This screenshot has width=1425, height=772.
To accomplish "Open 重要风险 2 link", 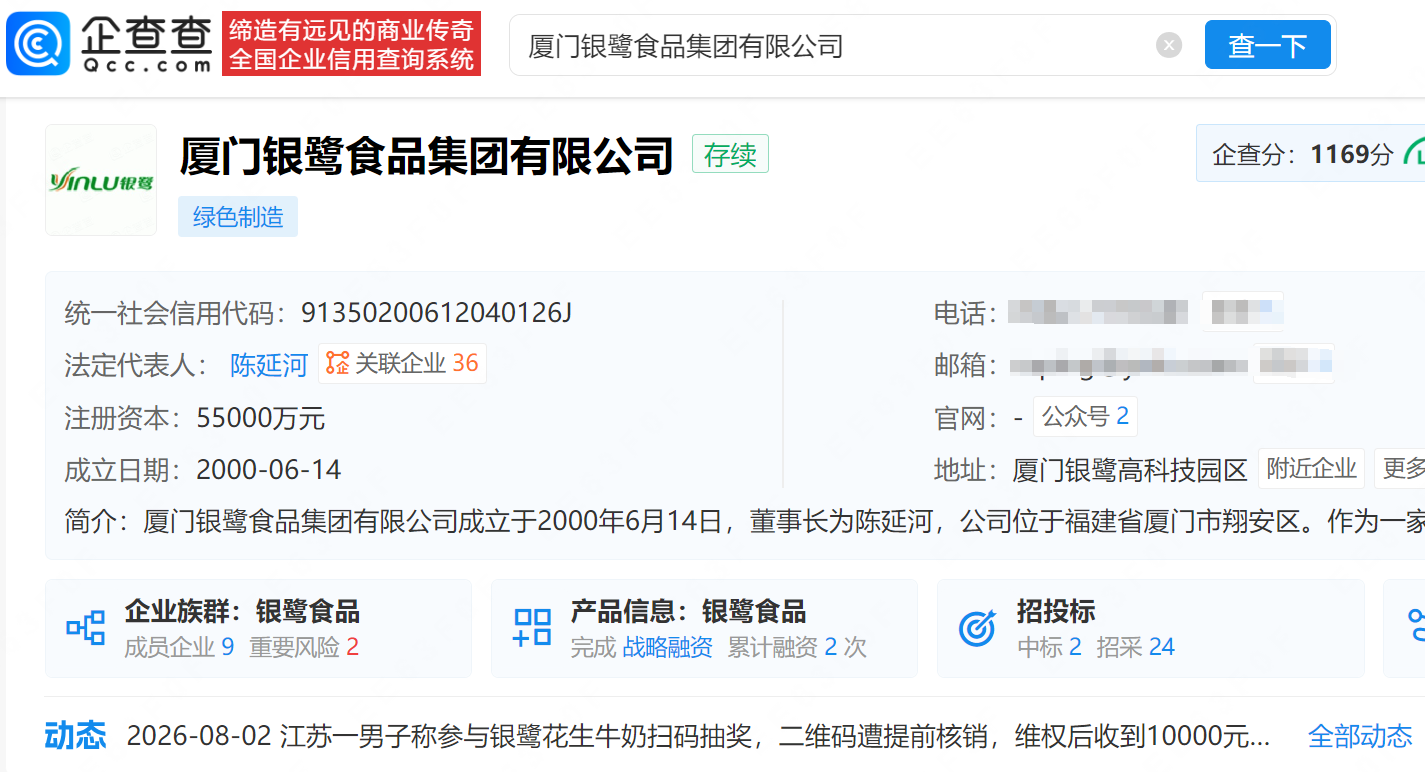I will coord(304,648).
